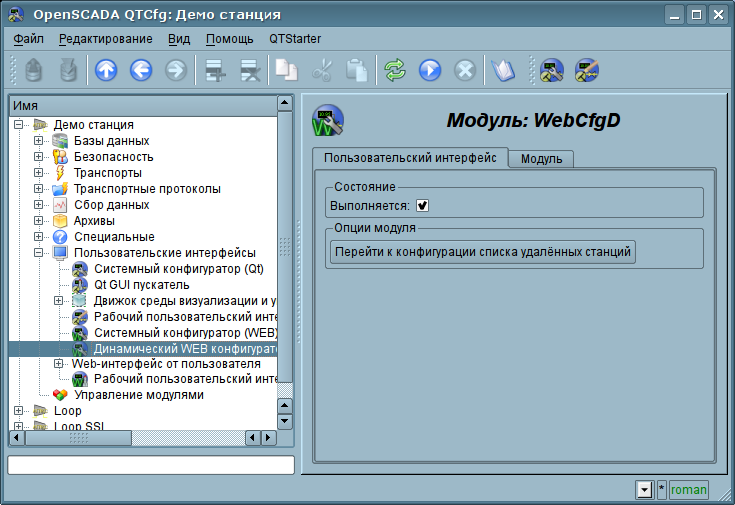735x505 pixels.
Task: Toggle the Выполняется checkbox
Action: 422,205
